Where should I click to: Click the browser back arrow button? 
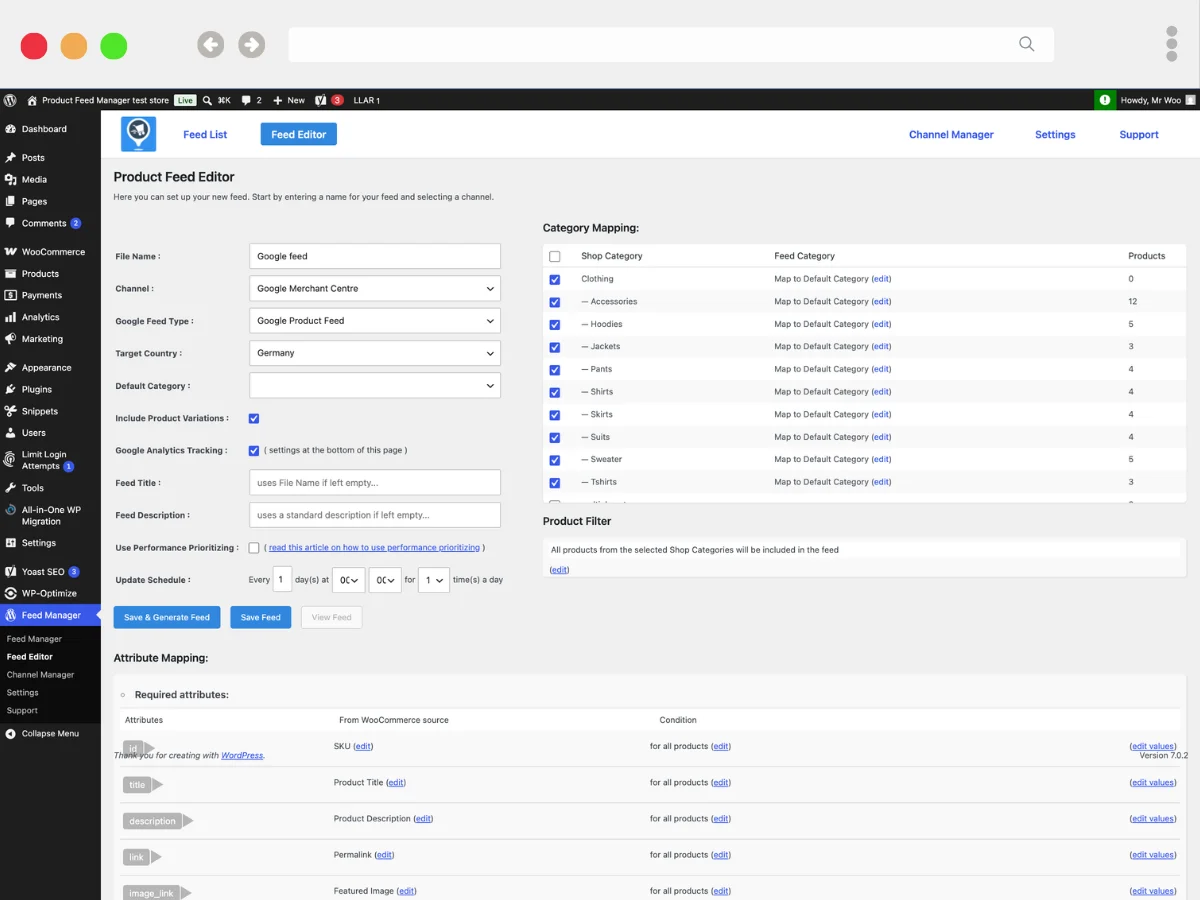(210, 44)
